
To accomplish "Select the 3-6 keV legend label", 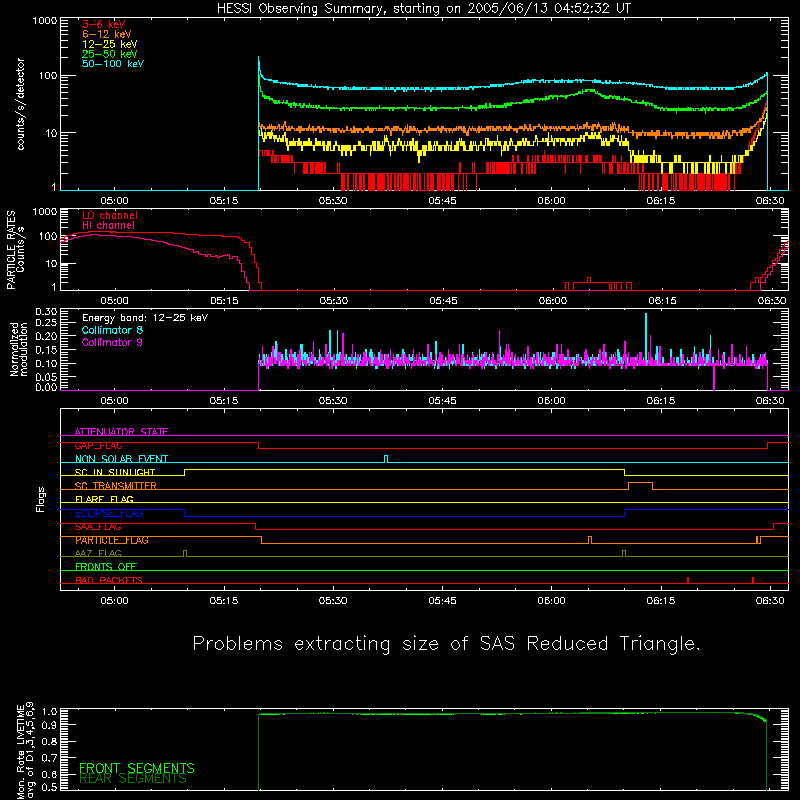I will [104, 24].
